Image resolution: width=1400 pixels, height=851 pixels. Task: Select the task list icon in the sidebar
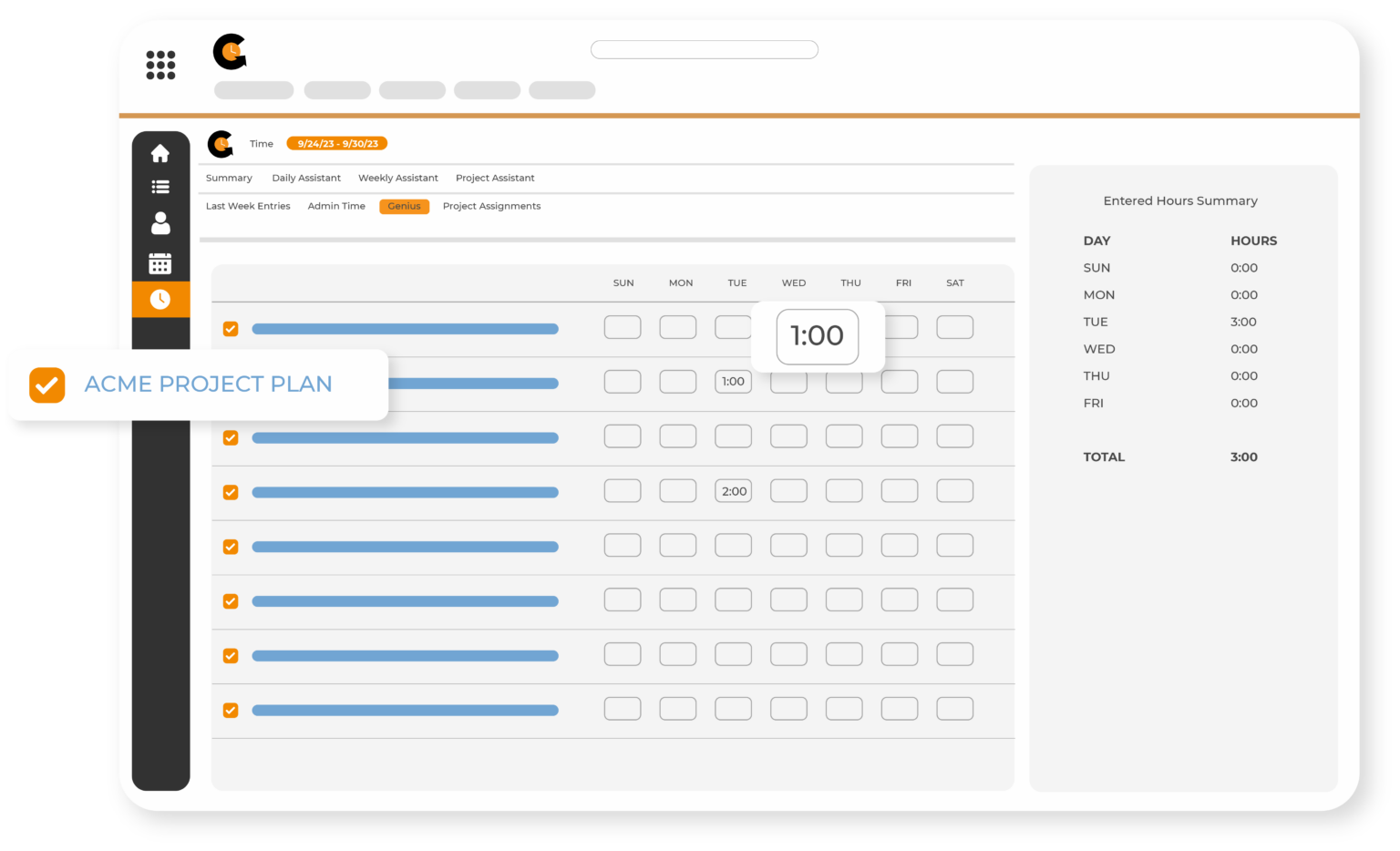click(160, 187)
